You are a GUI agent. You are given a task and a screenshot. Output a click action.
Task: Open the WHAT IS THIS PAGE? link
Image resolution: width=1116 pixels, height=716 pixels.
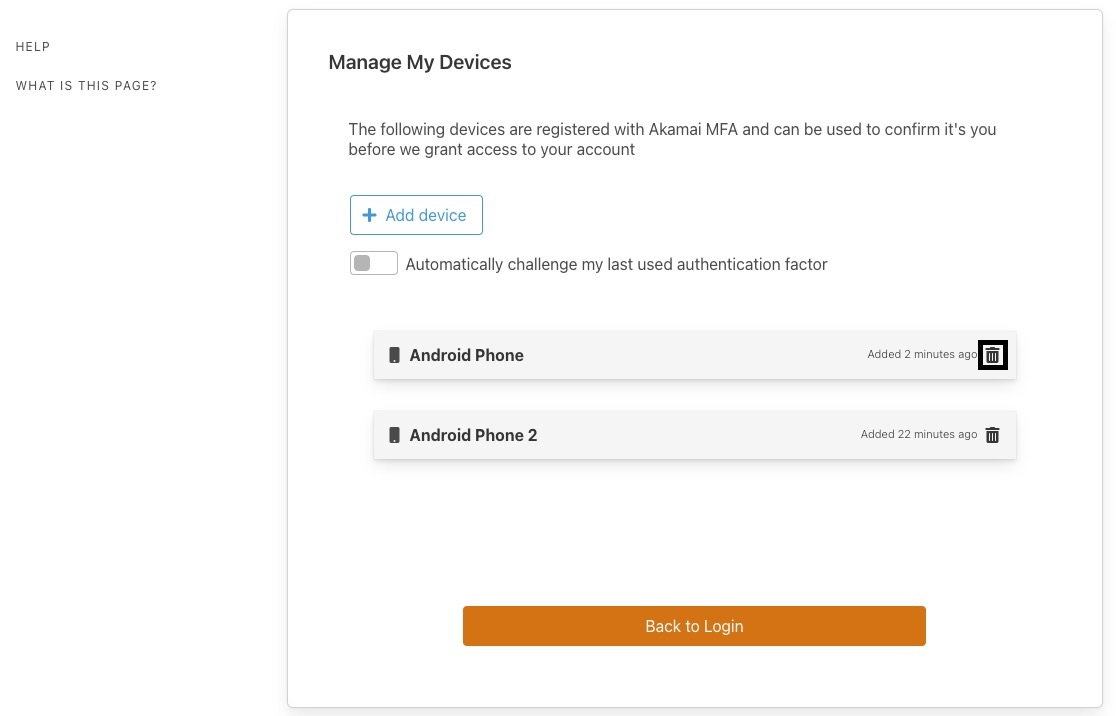pyautogui.click(x=86, y=86)
